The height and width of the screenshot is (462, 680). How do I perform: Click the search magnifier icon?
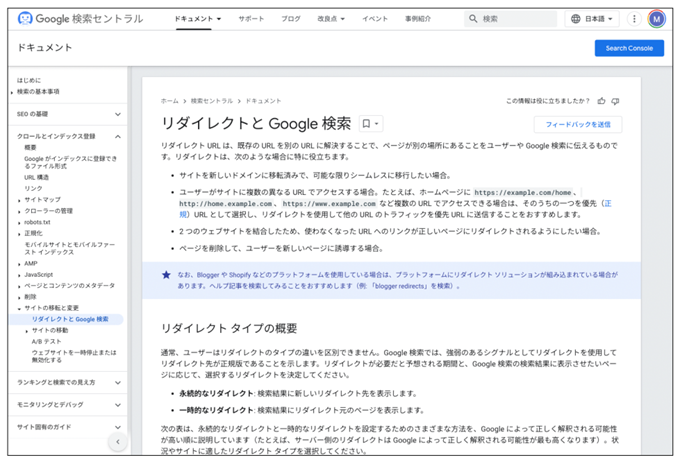(x=473, y=19)
